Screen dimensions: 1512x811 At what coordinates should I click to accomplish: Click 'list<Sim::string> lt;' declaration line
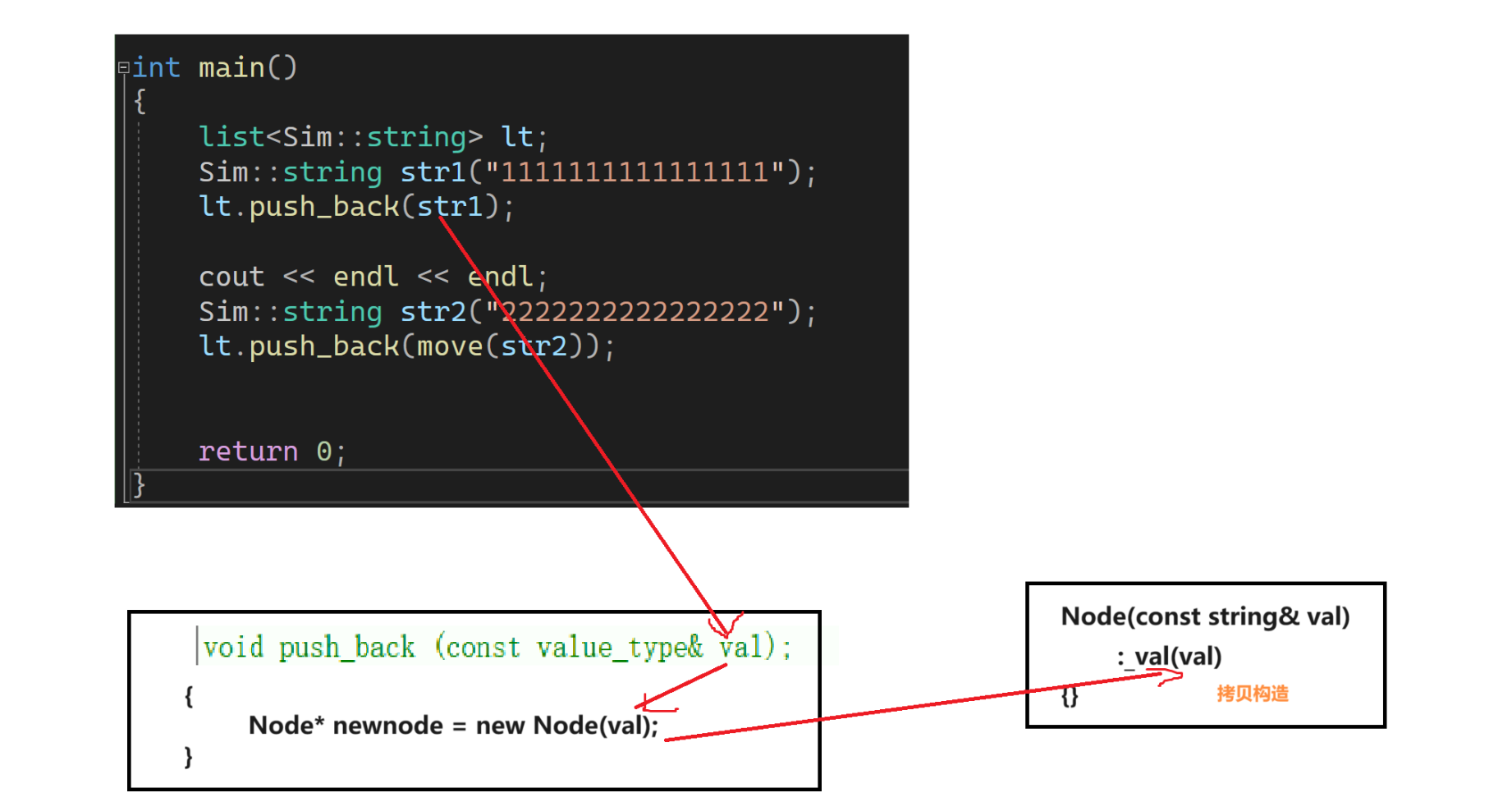(x=373, y=136)
